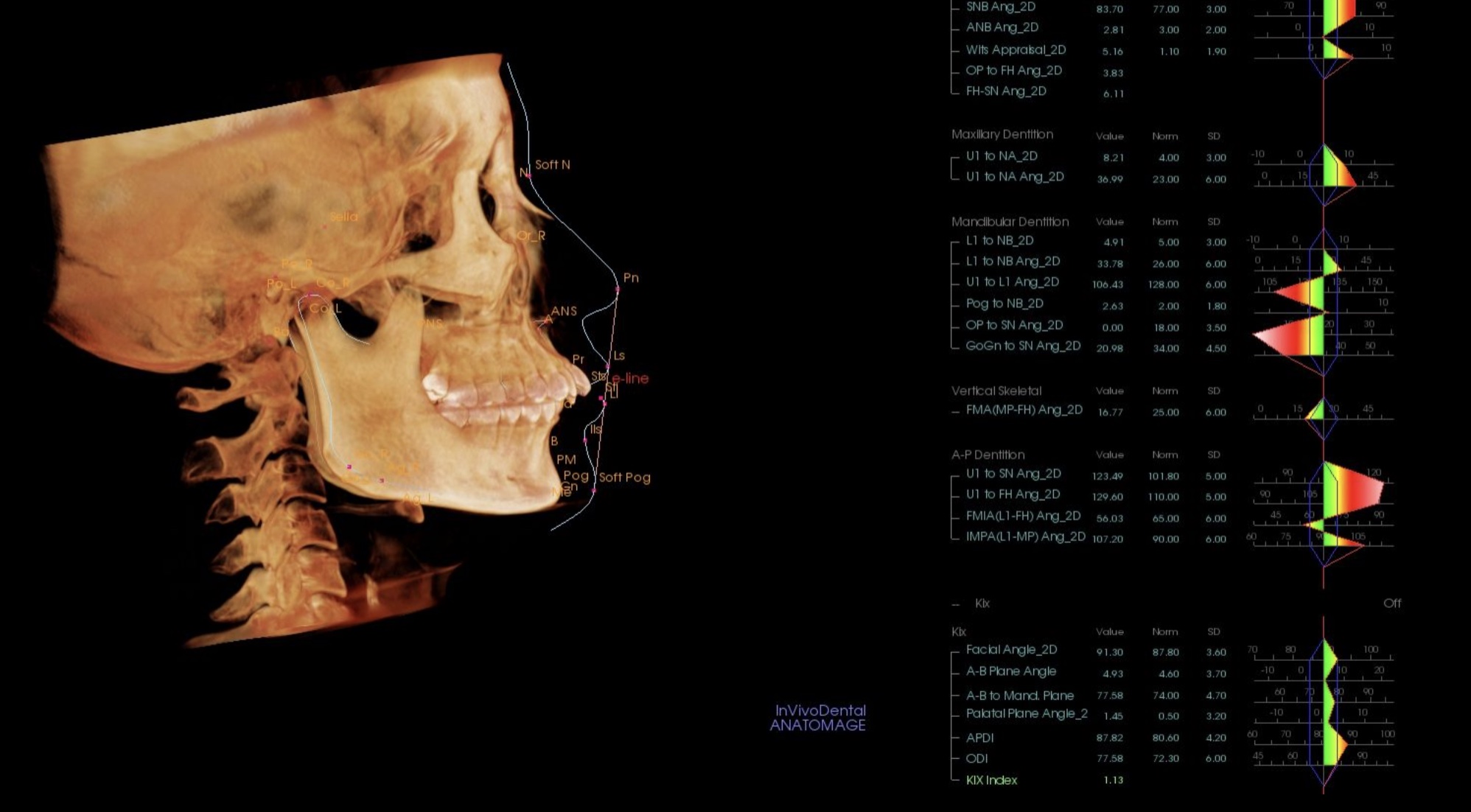Image resolution: width=1471 pixels, height=812 pixels.
Task: Click the Vertical Skeletal group heading
Action: coord(996,391)
